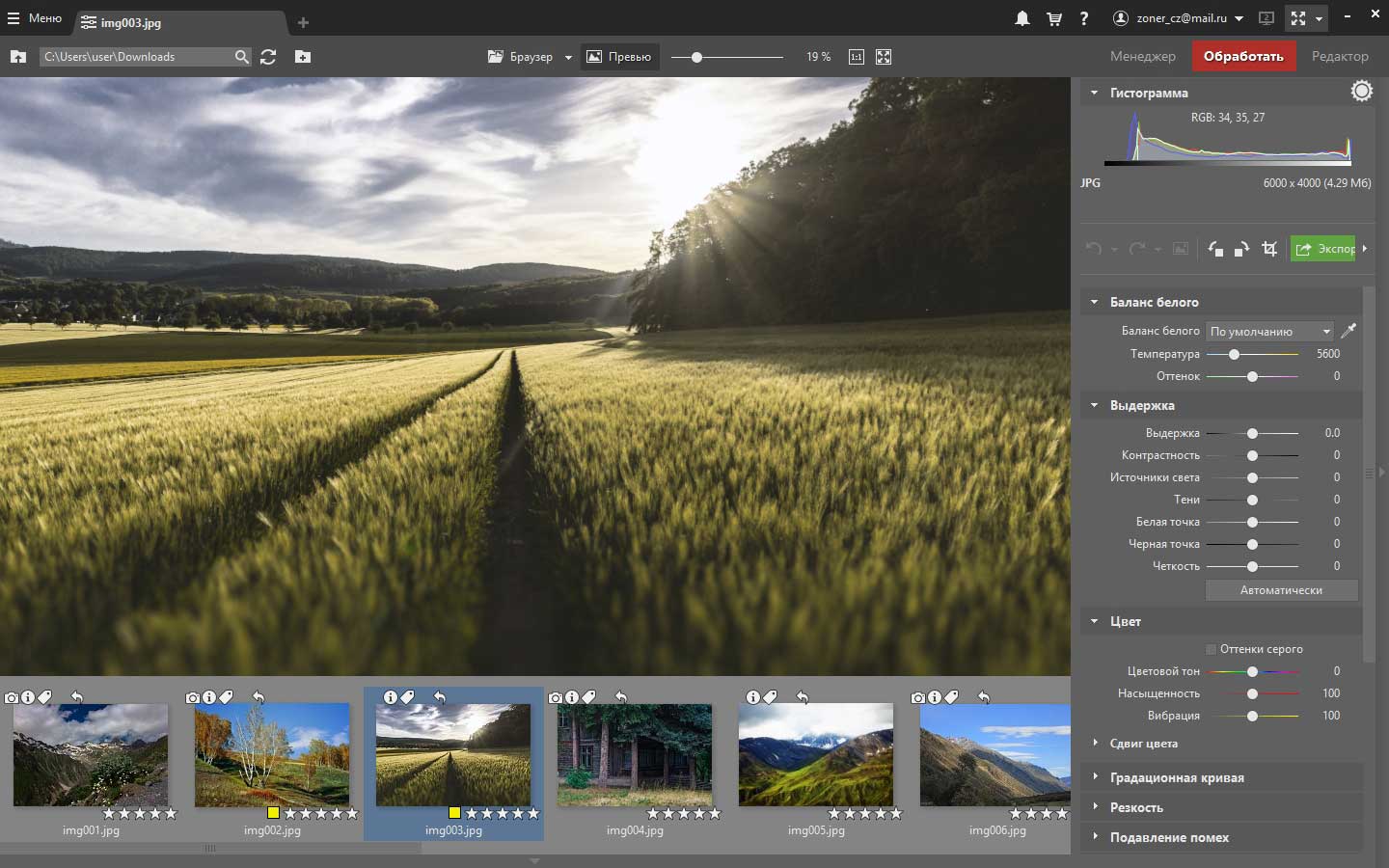Rotate the photo counterclockwise
The height and width of the screenshot is (868, 1389).
pyautogui.click(x=1215, y=249)
